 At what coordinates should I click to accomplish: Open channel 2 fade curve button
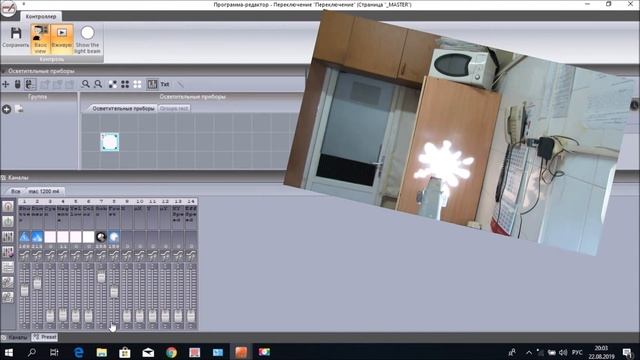coord(37,255)
